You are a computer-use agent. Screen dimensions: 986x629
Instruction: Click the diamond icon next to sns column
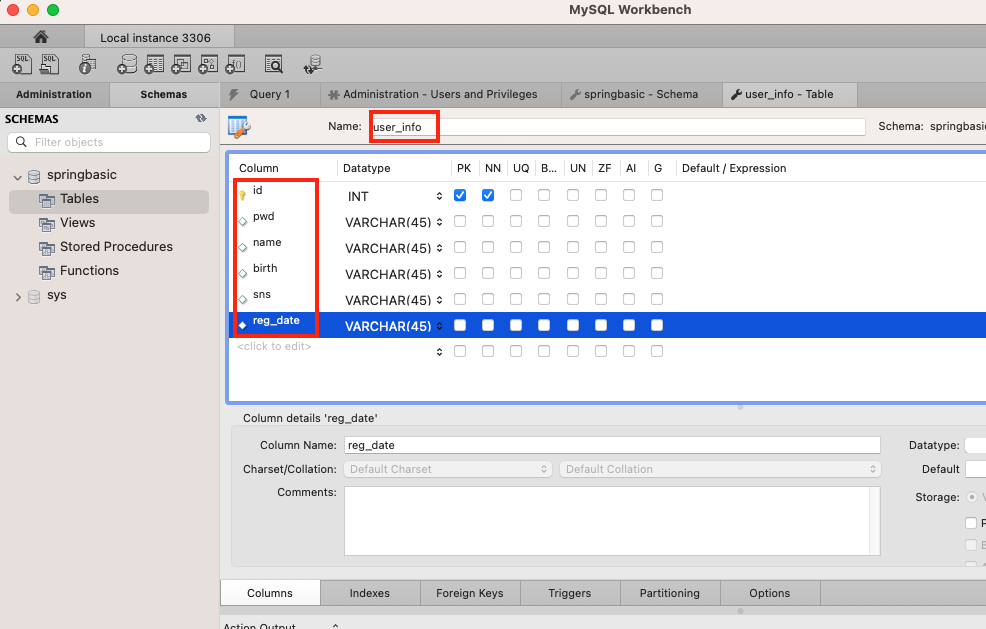point(243,299)
